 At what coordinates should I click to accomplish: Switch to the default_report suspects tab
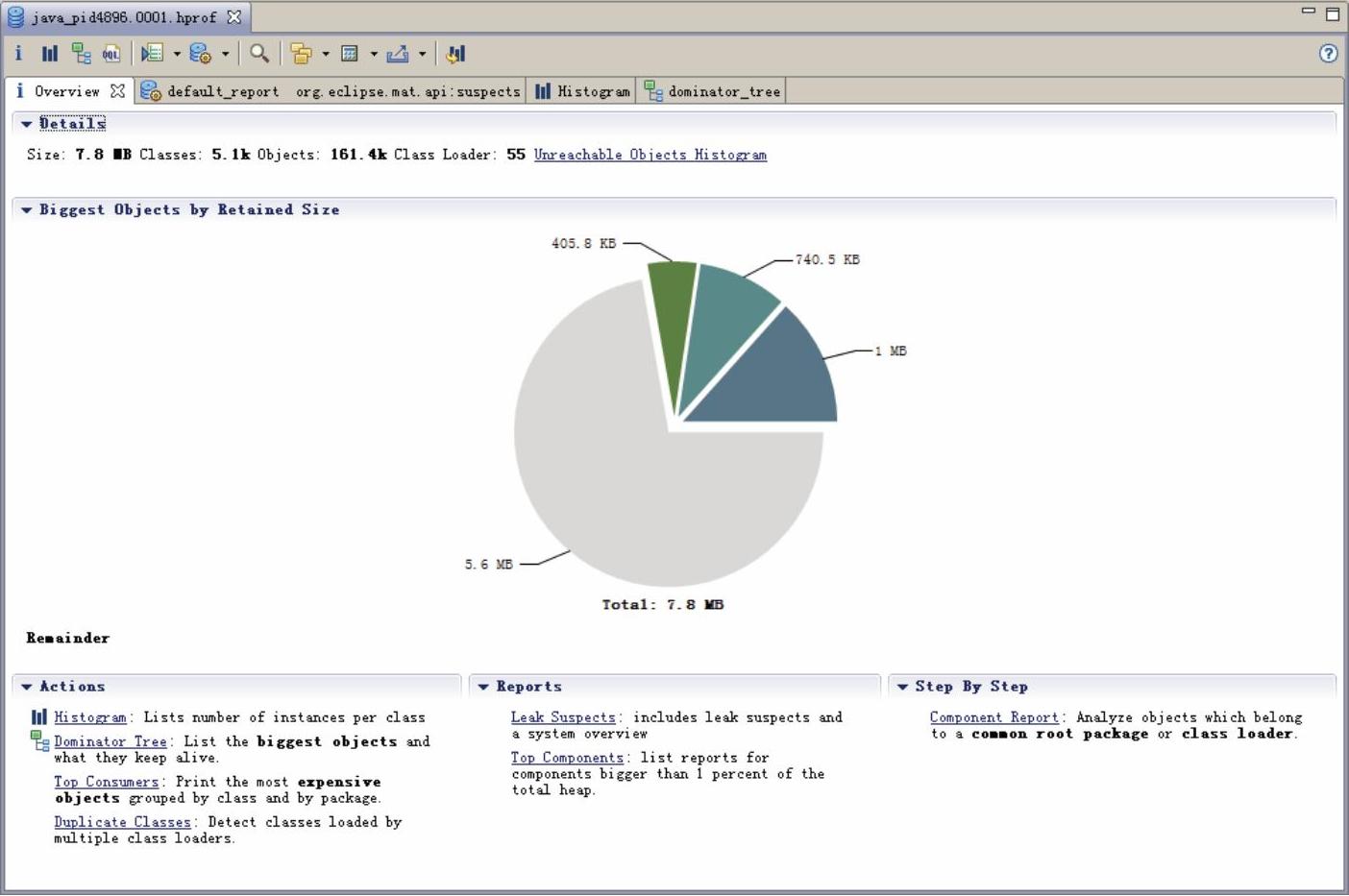[x=331, y=91]
